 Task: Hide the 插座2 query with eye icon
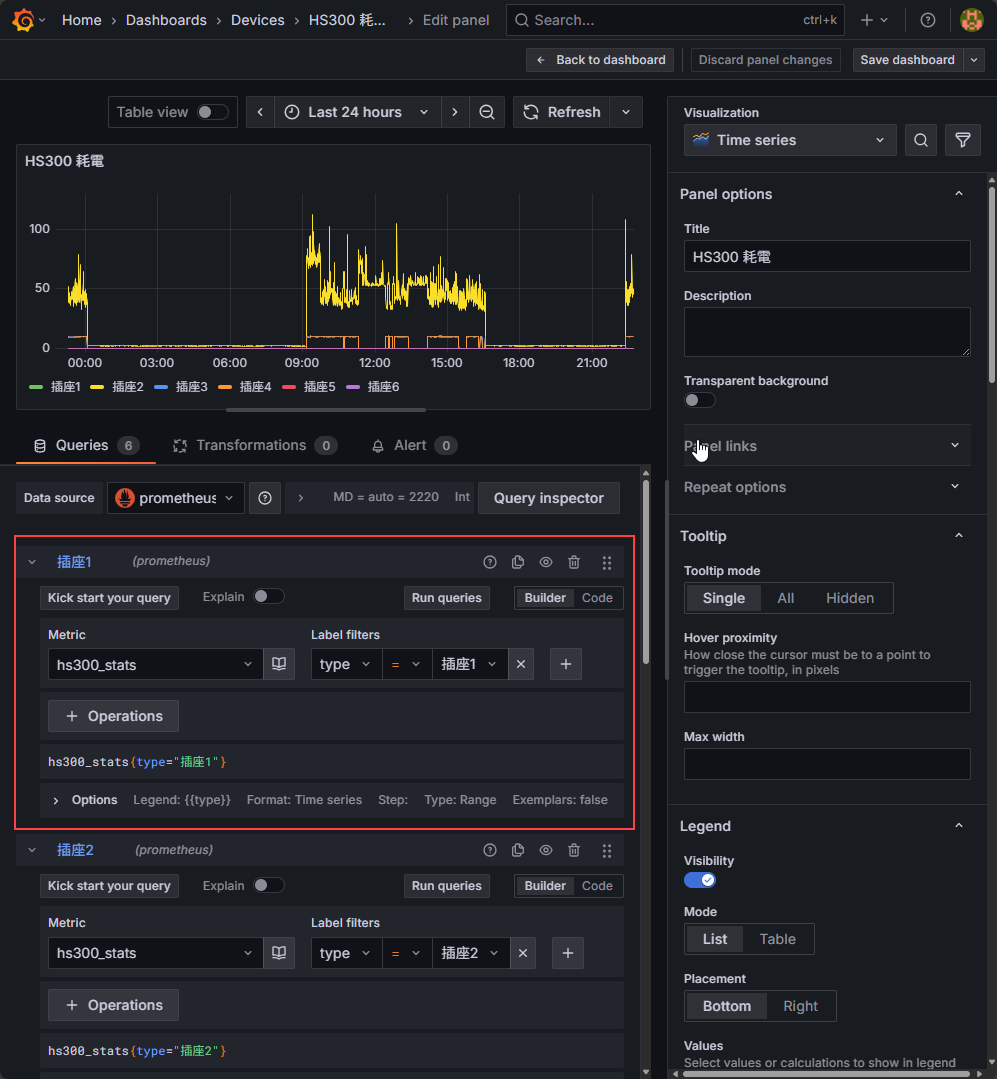546,851
